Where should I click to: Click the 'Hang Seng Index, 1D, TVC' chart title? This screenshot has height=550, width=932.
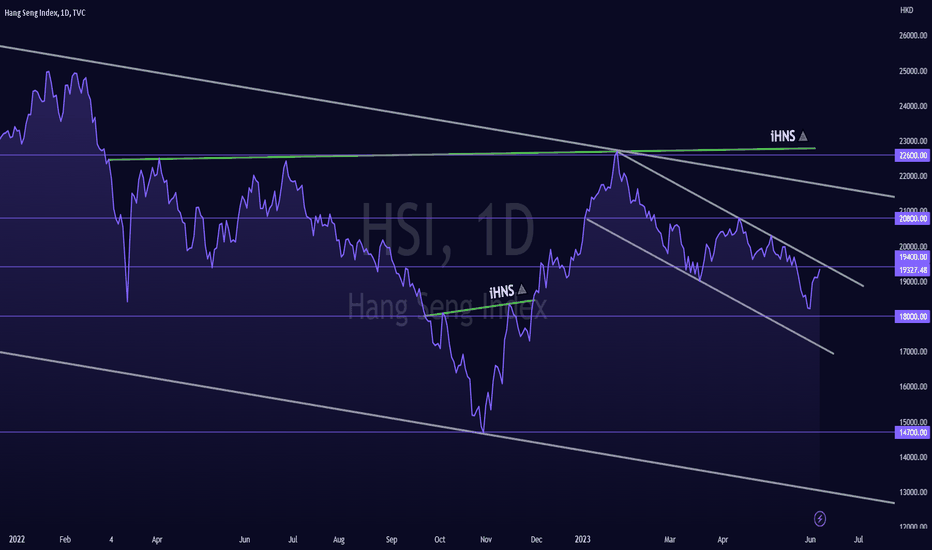(x=45, y=12)
